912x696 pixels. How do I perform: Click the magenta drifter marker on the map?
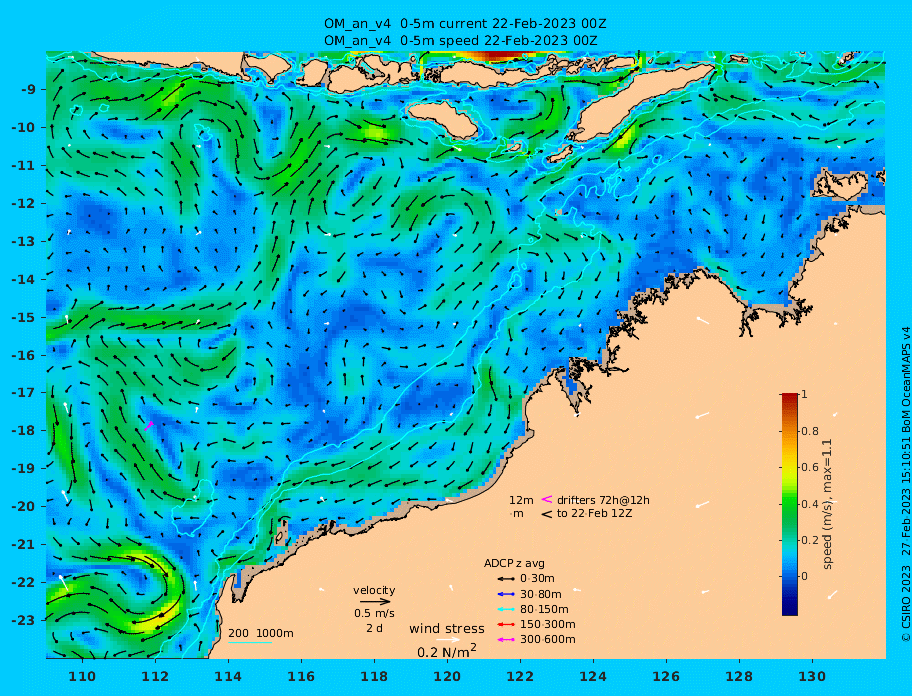pos(149,426)
